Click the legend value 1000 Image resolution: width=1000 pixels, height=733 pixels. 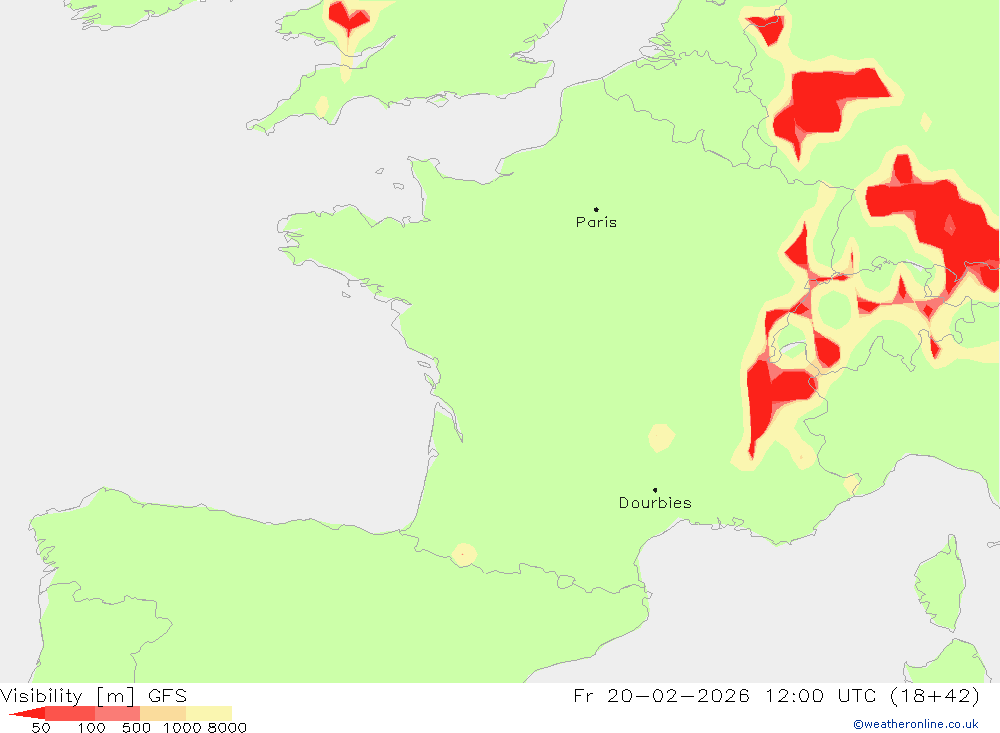click(x=182, y=728)
